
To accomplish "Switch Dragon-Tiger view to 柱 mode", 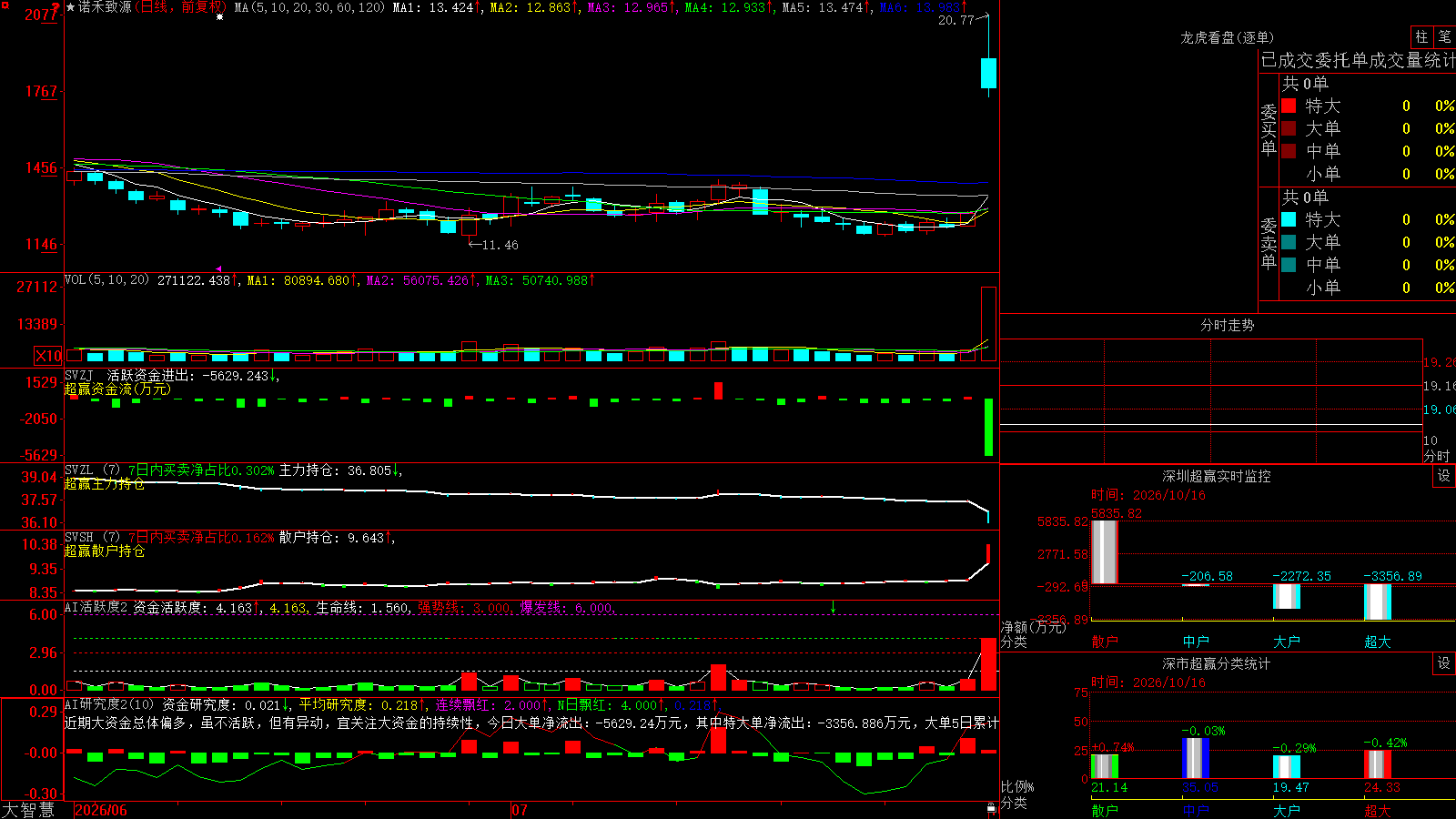I will (x=1421, y=37).
